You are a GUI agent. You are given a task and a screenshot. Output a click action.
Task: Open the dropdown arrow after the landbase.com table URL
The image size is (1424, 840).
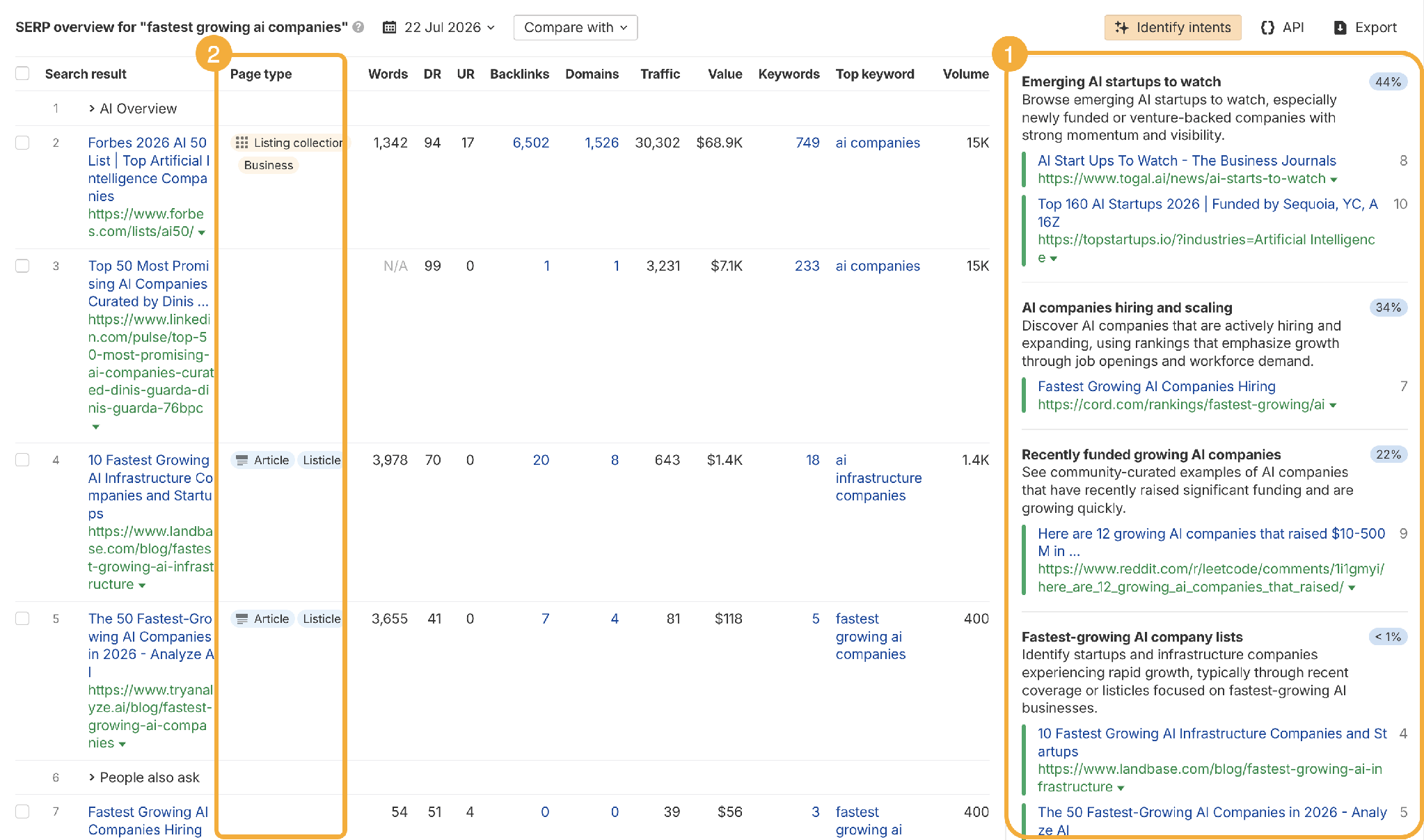pos(142,585)
